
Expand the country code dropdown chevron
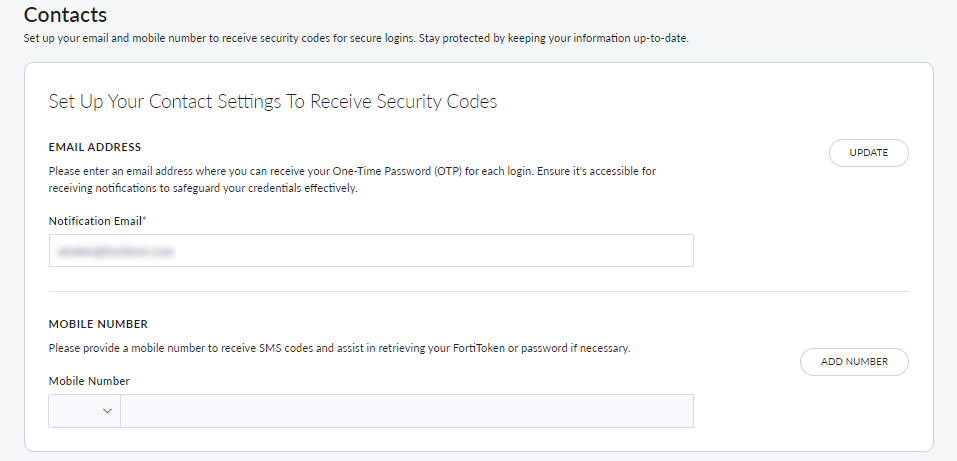tap(107, 411)
